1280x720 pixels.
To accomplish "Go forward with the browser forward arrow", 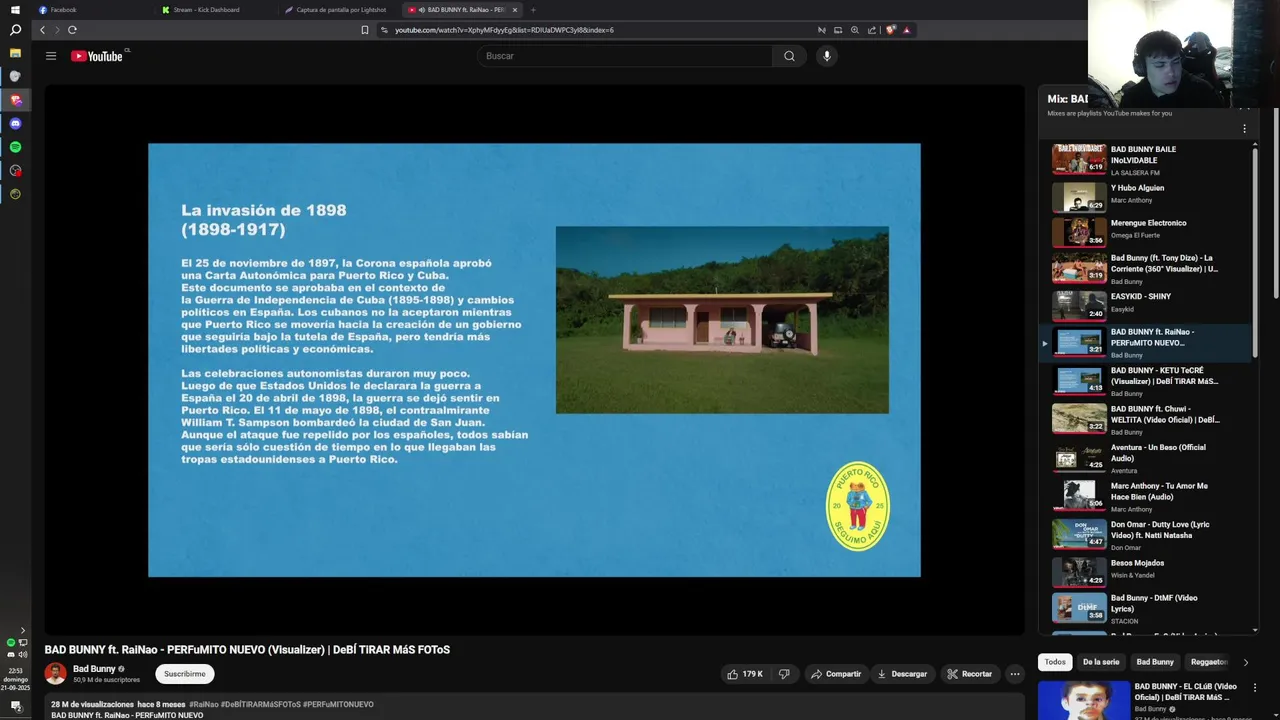I will pos(57,30).
